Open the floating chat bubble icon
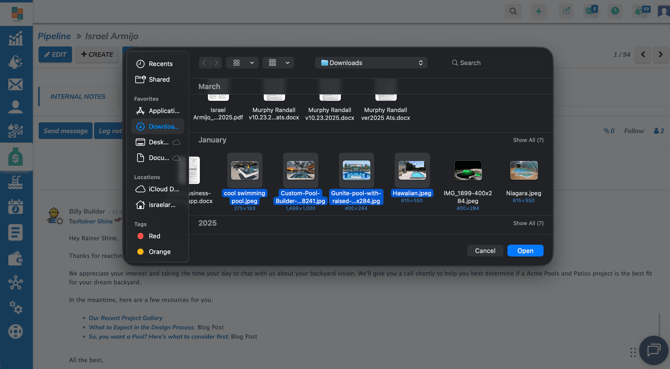This screenshot has width=670, height=369. point(654,351)
